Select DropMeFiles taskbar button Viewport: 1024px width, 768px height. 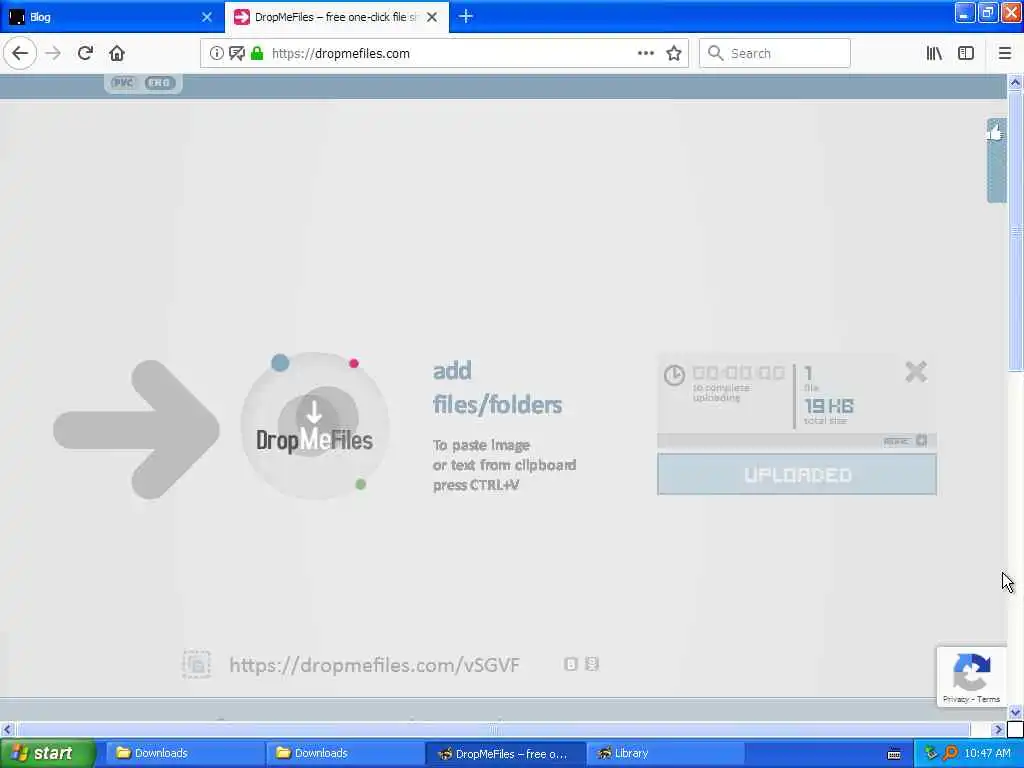[x=505, y=754]
